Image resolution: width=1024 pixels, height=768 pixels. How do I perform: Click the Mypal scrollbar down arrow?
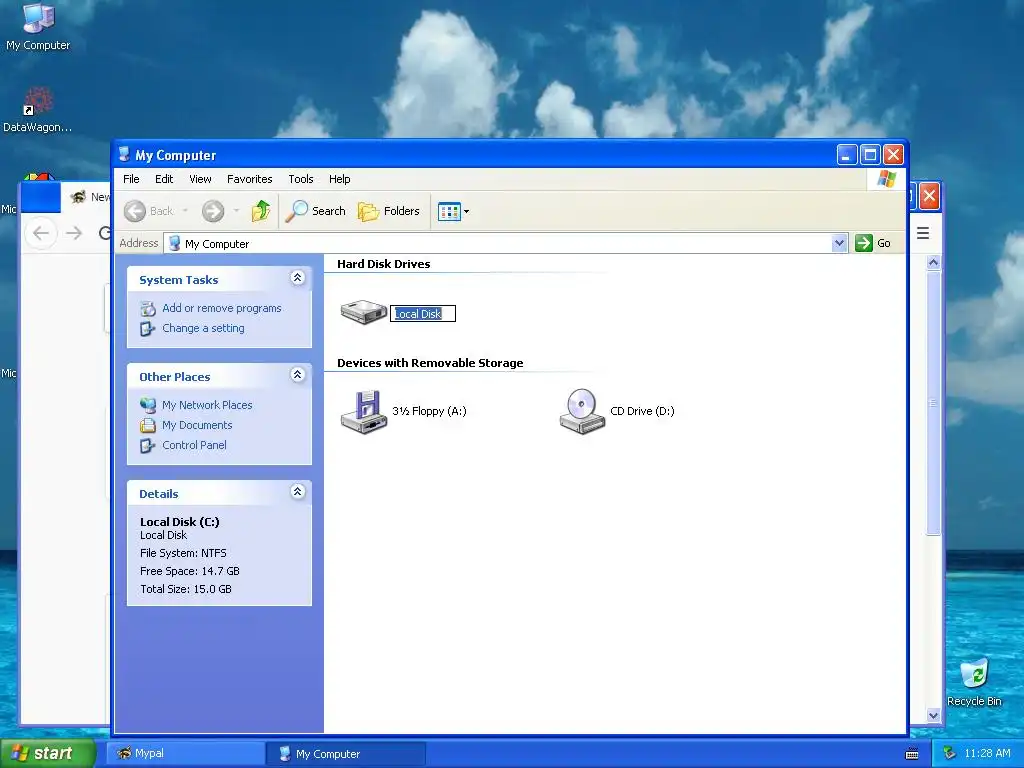[x=934, y=715]
